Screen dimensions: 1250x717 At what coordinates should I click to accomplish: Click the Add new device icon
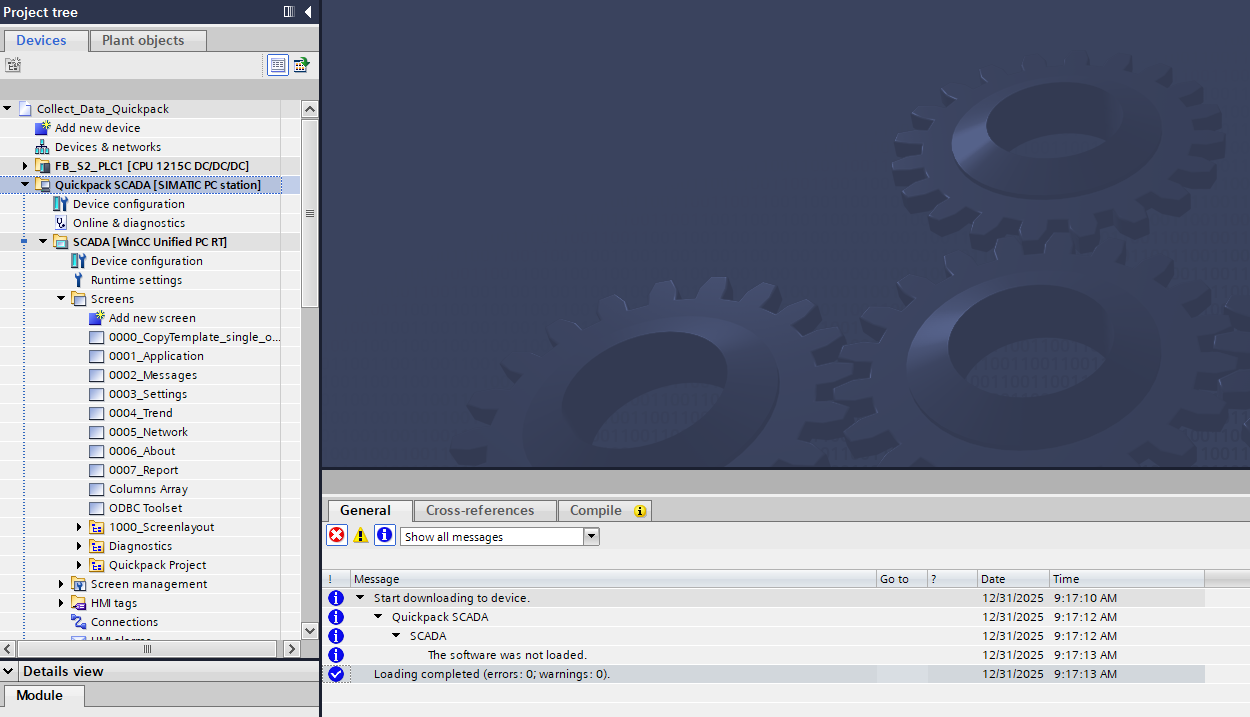click(42, 128)
